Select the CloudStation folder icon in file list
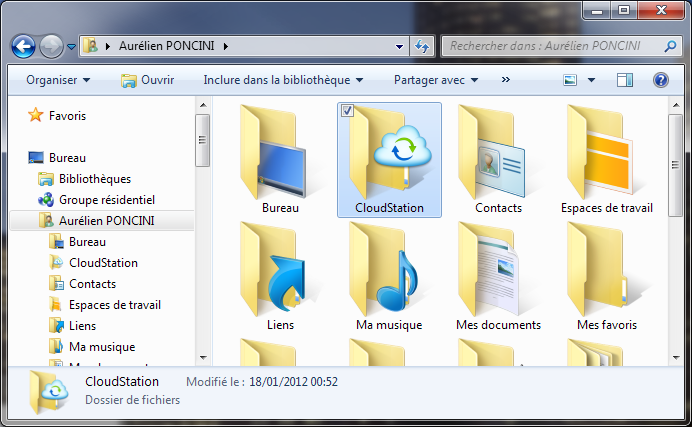 389,152
